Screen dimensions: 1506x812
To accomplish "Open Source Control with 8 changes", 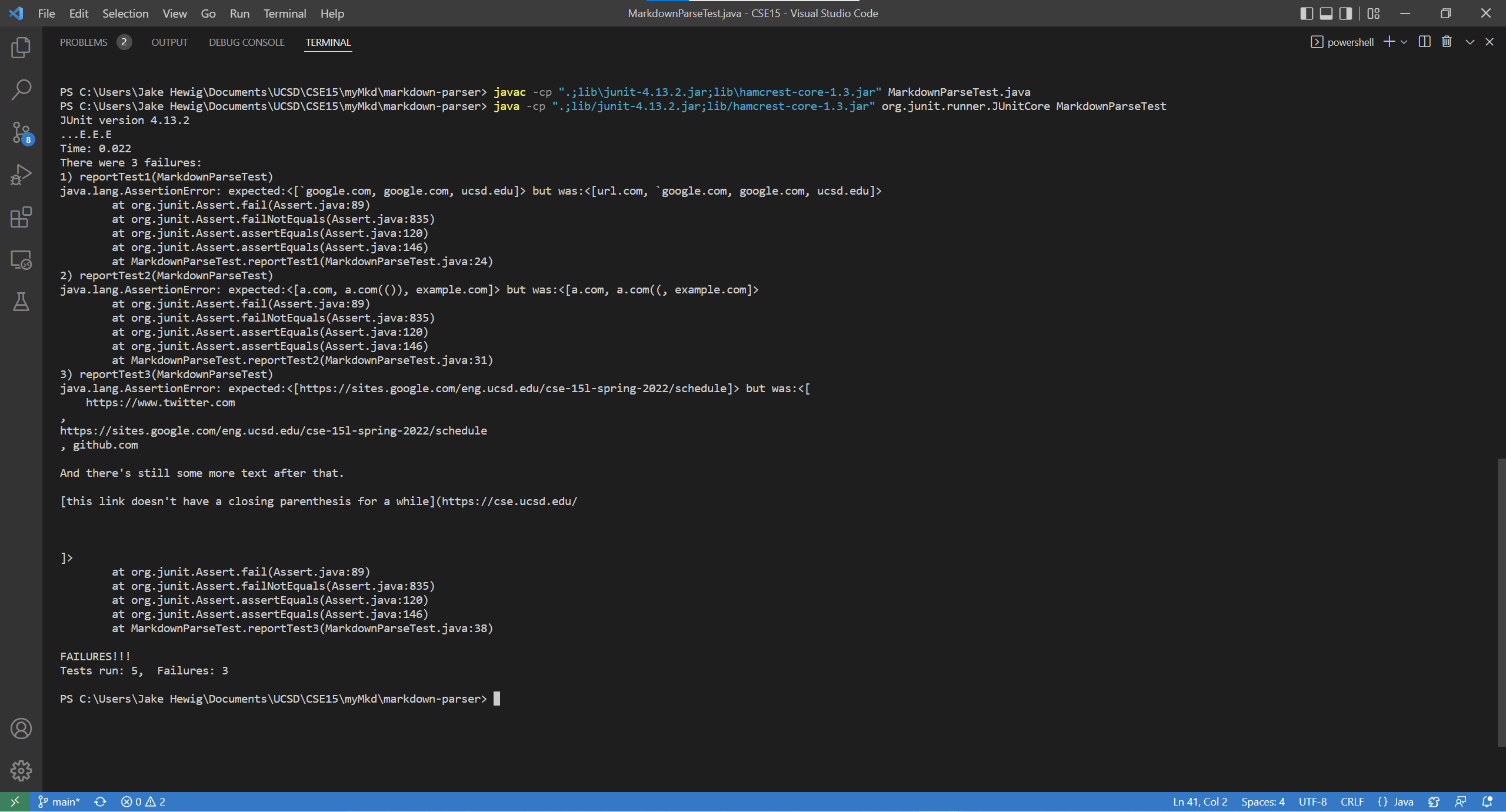I will 21,132.
